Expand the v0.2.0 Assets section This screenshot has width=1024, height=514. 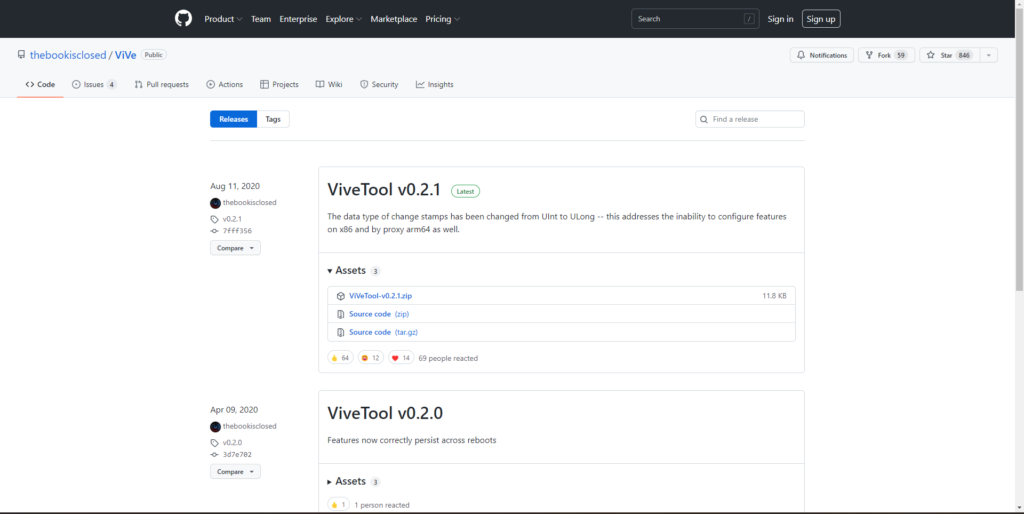point(353,481)
